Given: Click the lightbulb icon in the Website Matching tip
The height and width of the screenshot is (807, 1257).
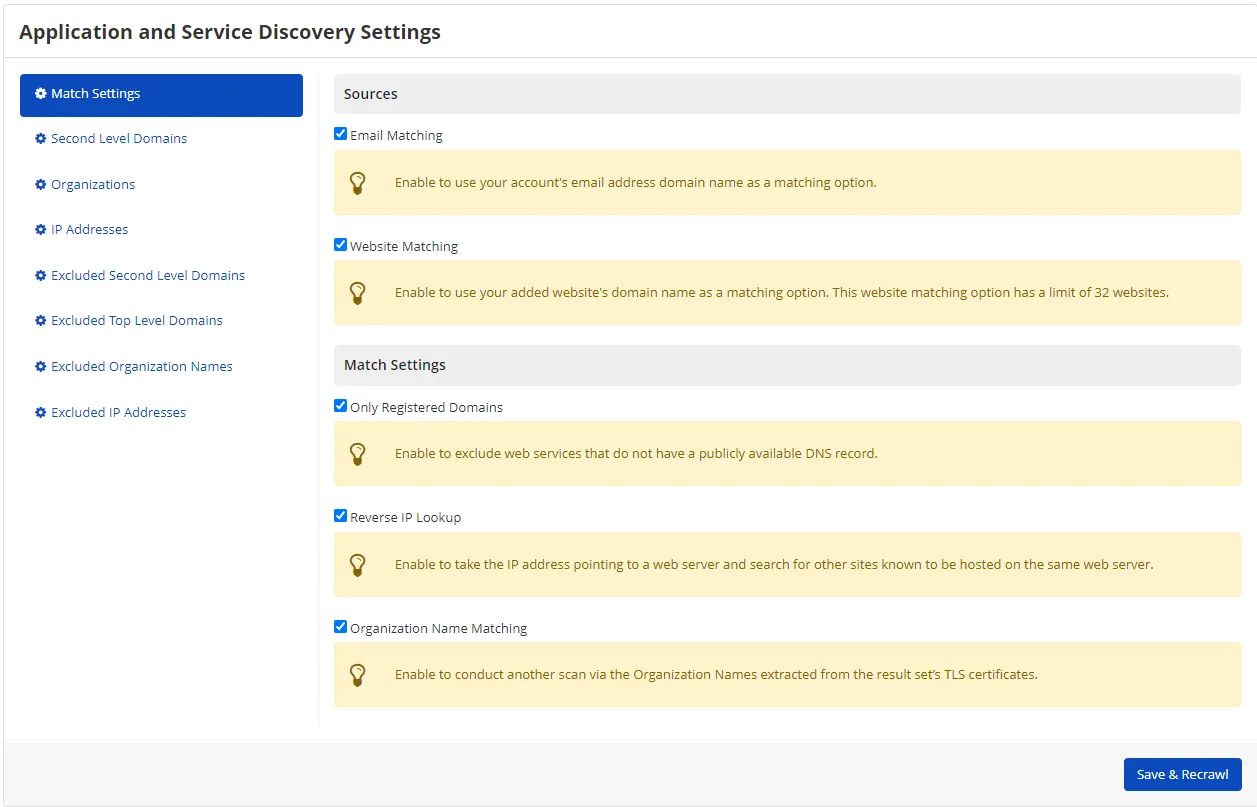Looking at the screenshot, I should (358, 292).
